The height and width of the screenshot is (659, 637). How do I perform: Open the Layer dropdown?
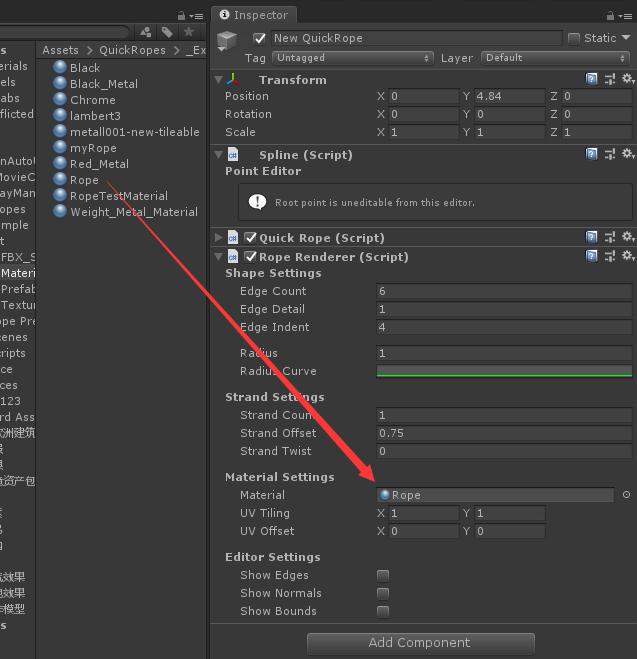click(x=555, y=58)
